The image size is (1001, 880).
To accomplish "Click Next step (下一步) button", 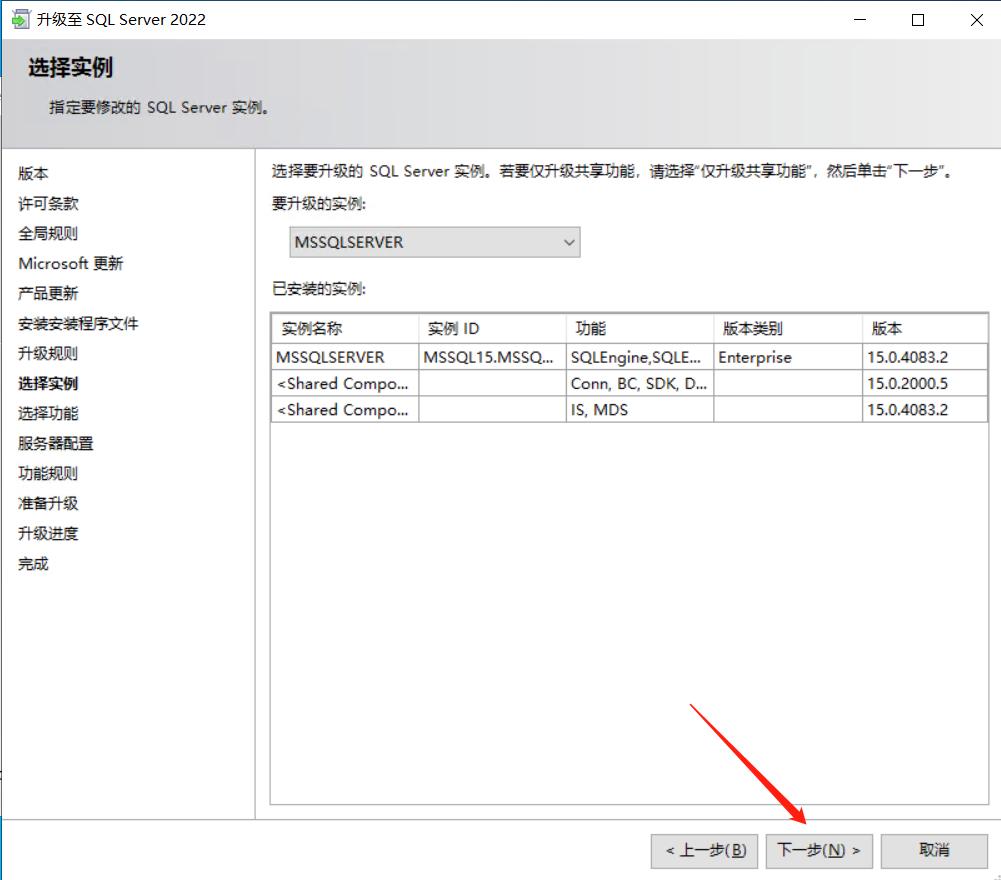I will pyautogui.click(x=819, y=851).
